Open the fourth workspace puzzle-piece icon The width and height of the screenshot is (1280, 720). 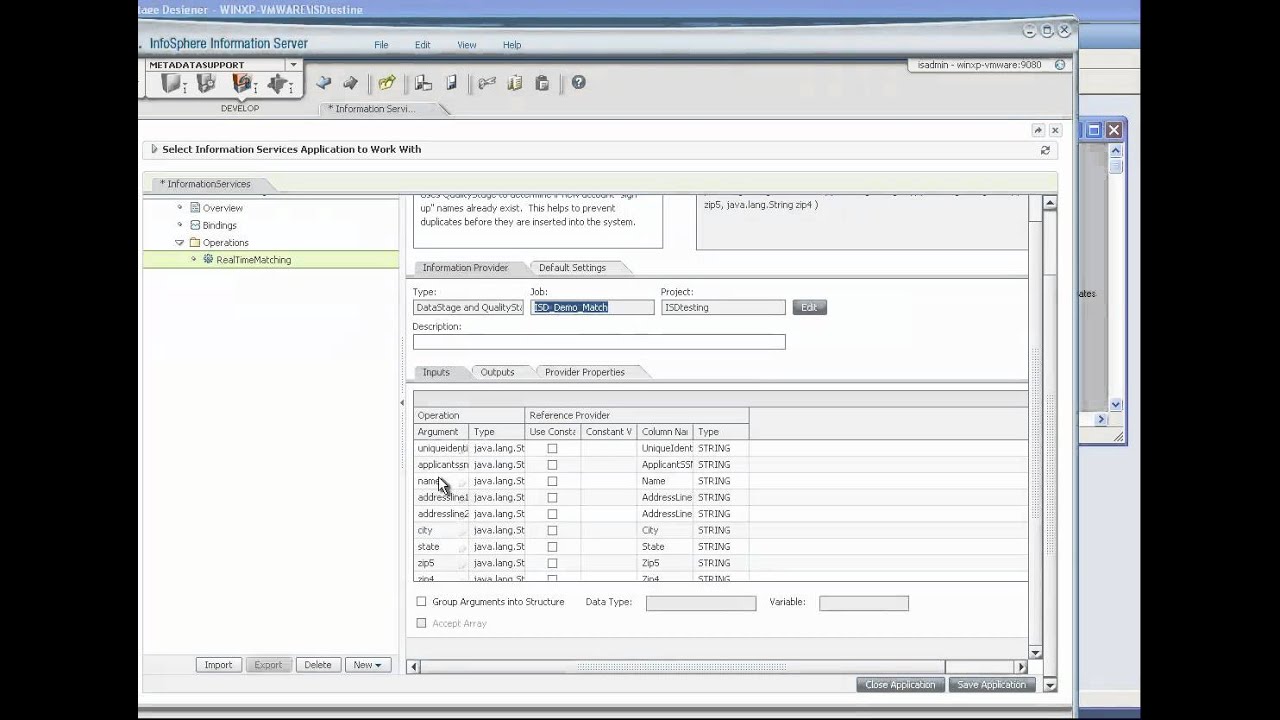[x=277, y=84]
